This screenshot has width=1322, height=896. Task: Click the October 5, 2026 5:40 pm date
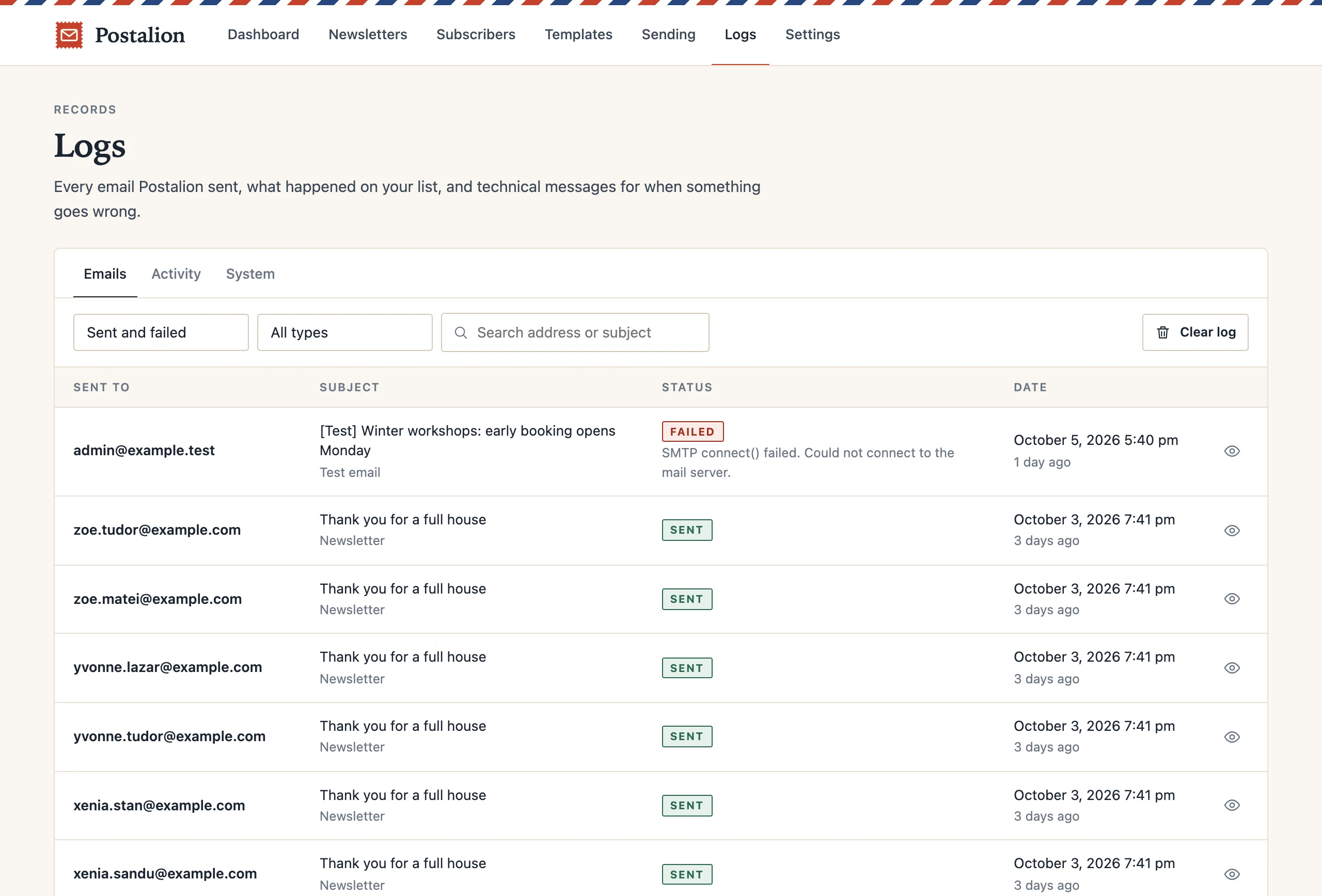click(x=1096, y=440)
